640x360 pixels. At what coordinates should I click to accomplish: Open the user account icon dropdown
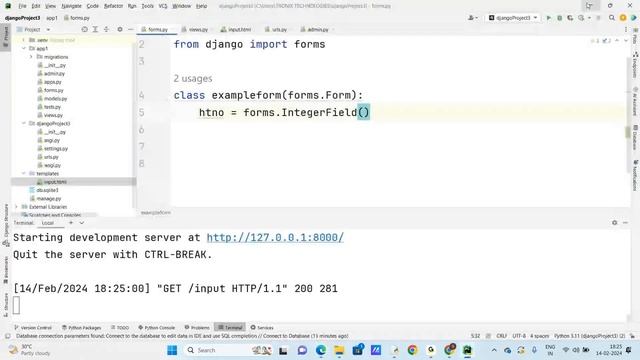(473, 18)
